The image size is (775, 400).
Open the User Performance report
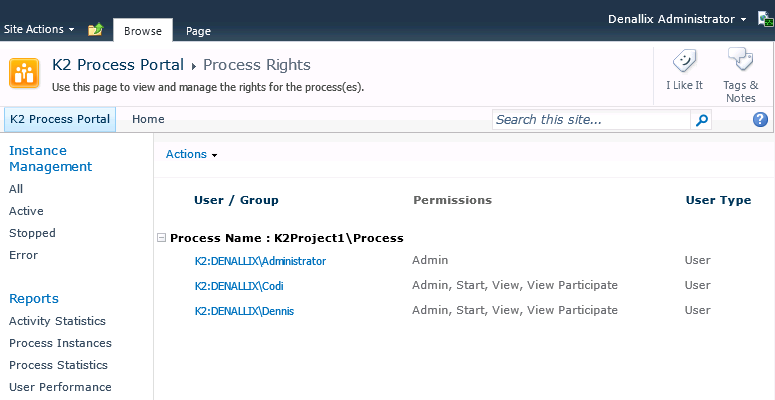[60, 387]
